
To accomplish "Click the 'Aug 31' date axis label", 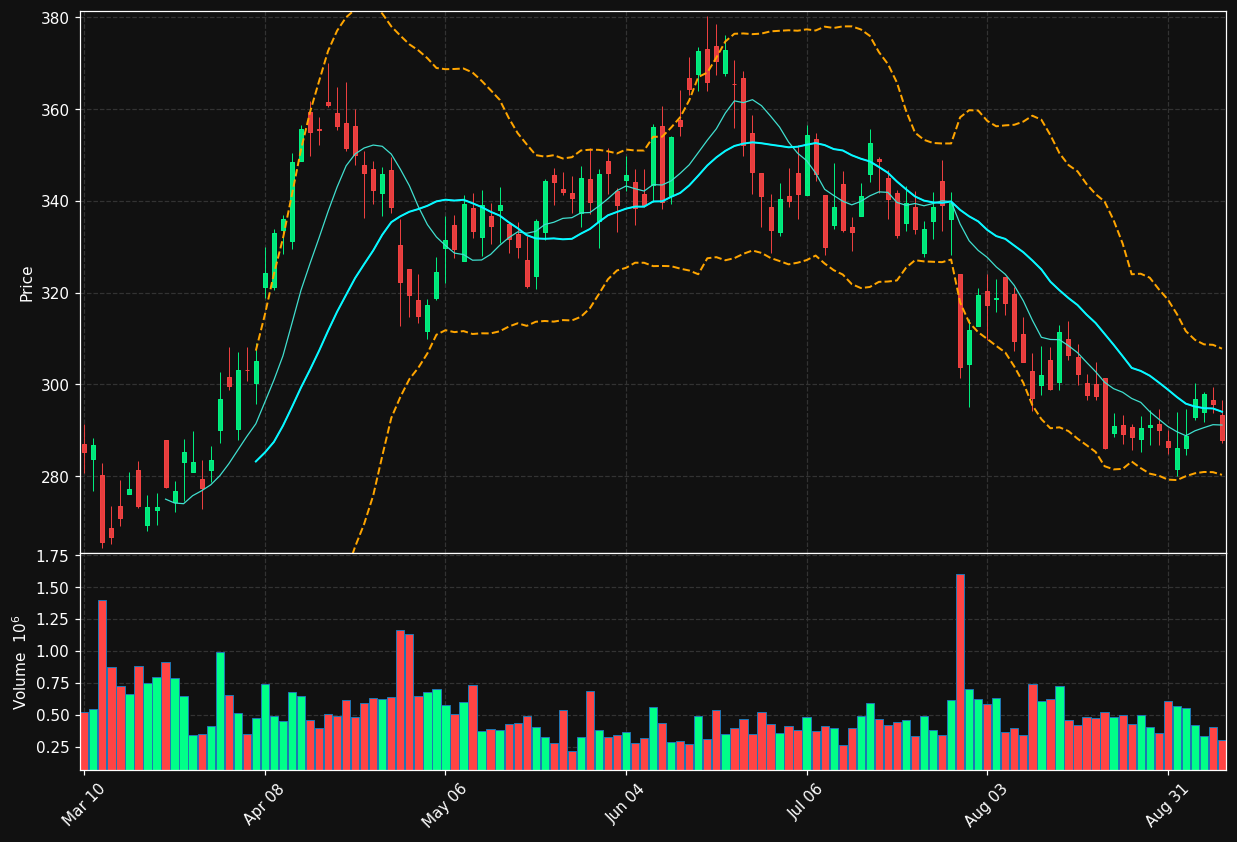I will 1168,805.
